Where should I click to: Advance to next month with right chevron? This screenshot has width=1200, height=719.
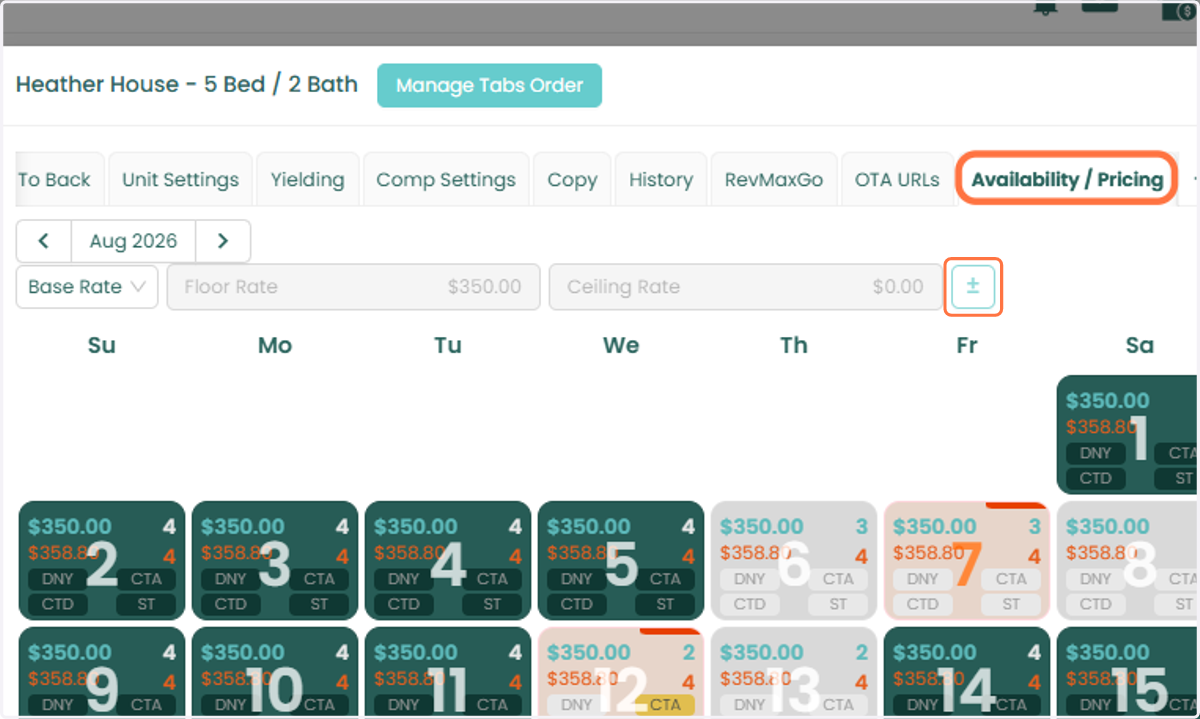[x=223, y=241]
